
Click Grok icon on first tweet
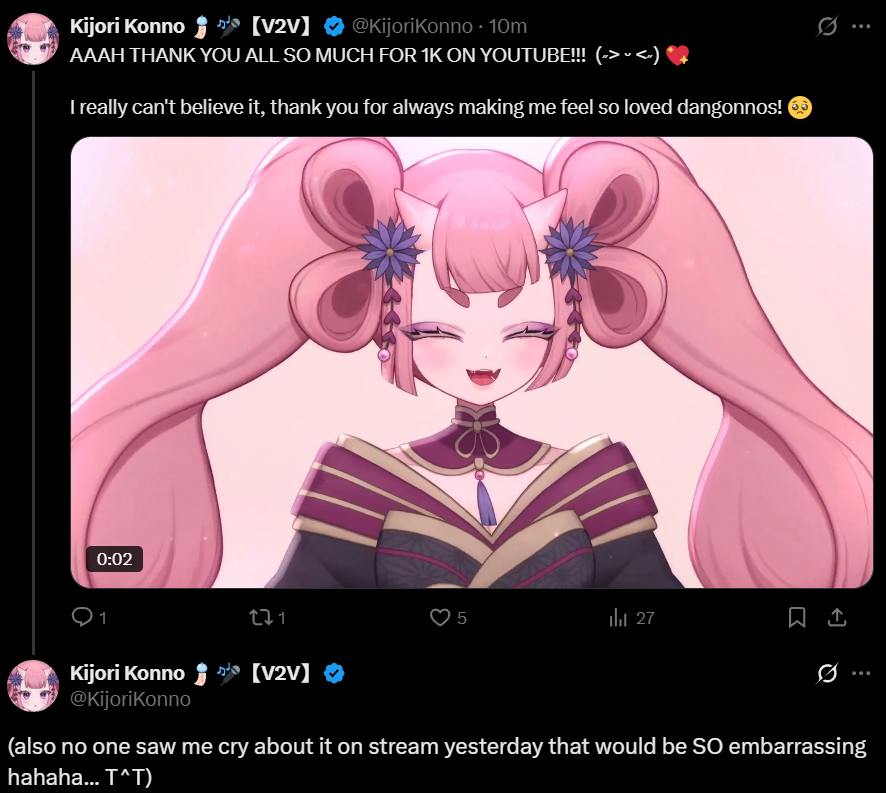click(827, 26)
